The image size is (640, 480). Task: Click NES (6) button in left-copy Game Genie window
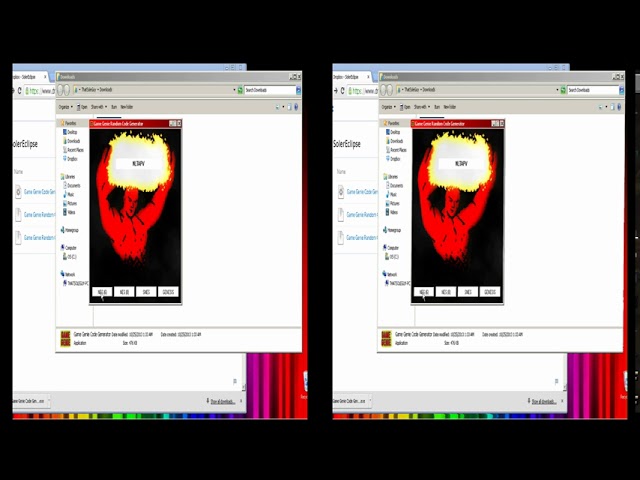coord(102,292)
